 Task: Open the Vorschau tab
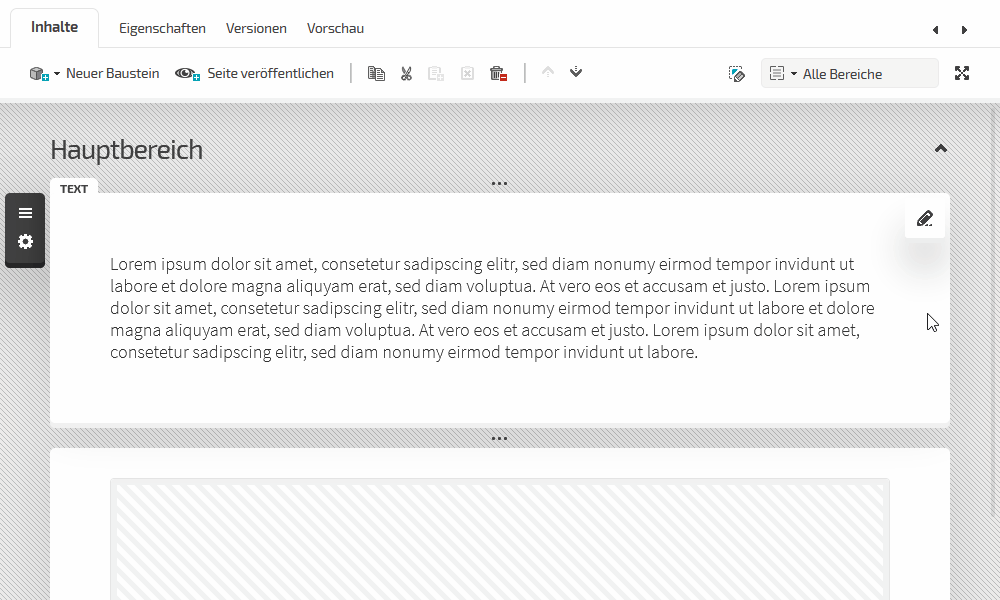click(x=335, y=28)
